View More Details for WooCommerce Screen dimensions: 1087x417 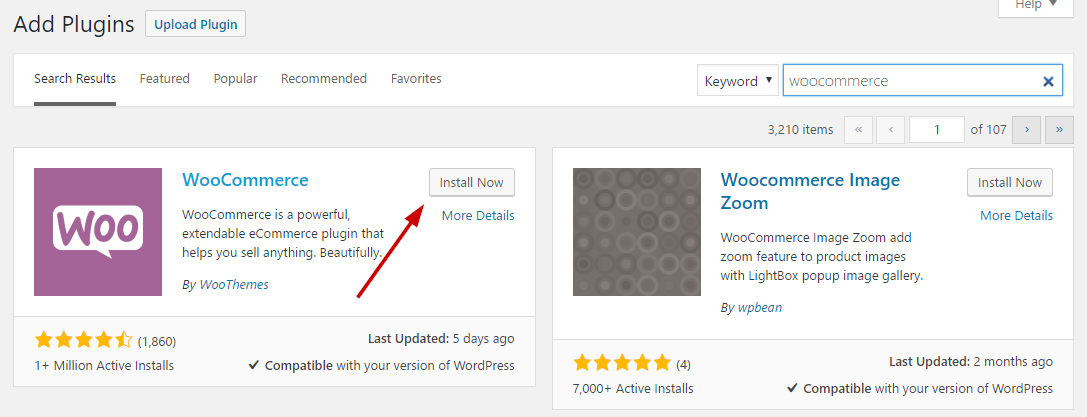478,215
